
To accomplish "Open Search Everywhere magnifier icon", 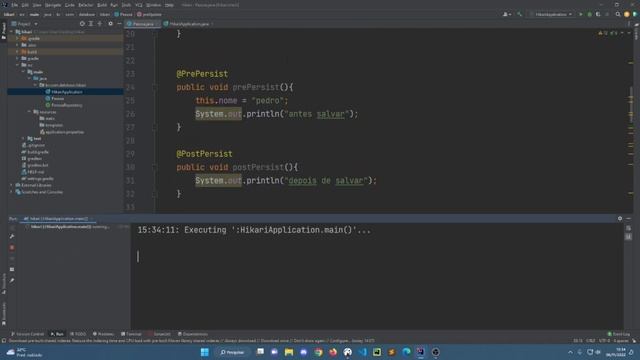I will tap(618, 14).
